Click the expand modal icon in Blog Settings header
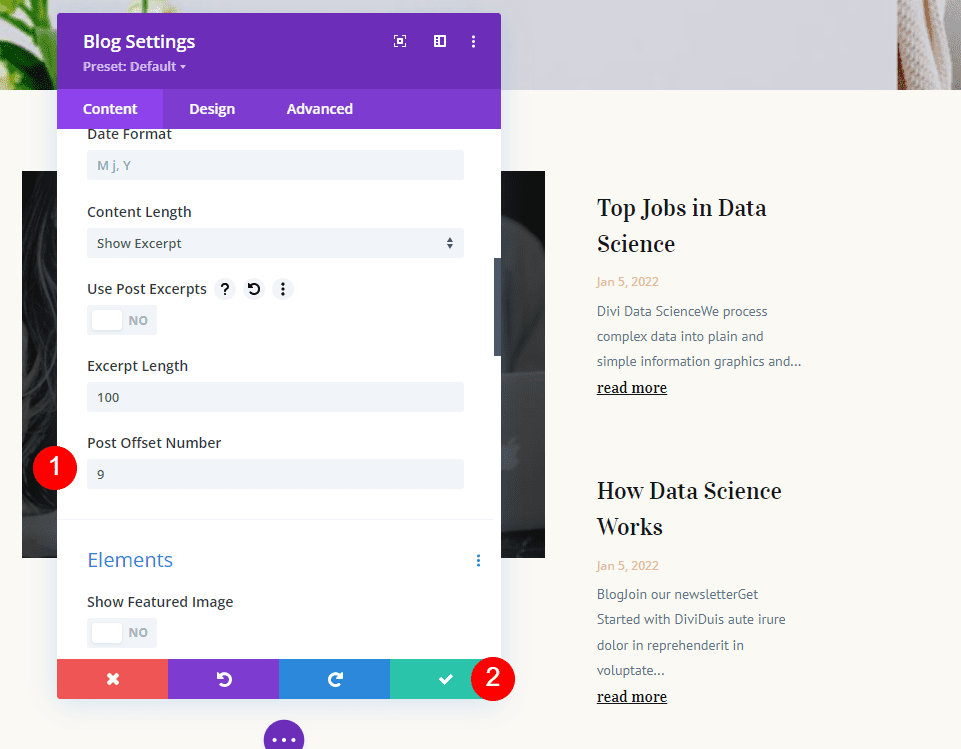The image size is (961, 749). click(x=399, y=41)
